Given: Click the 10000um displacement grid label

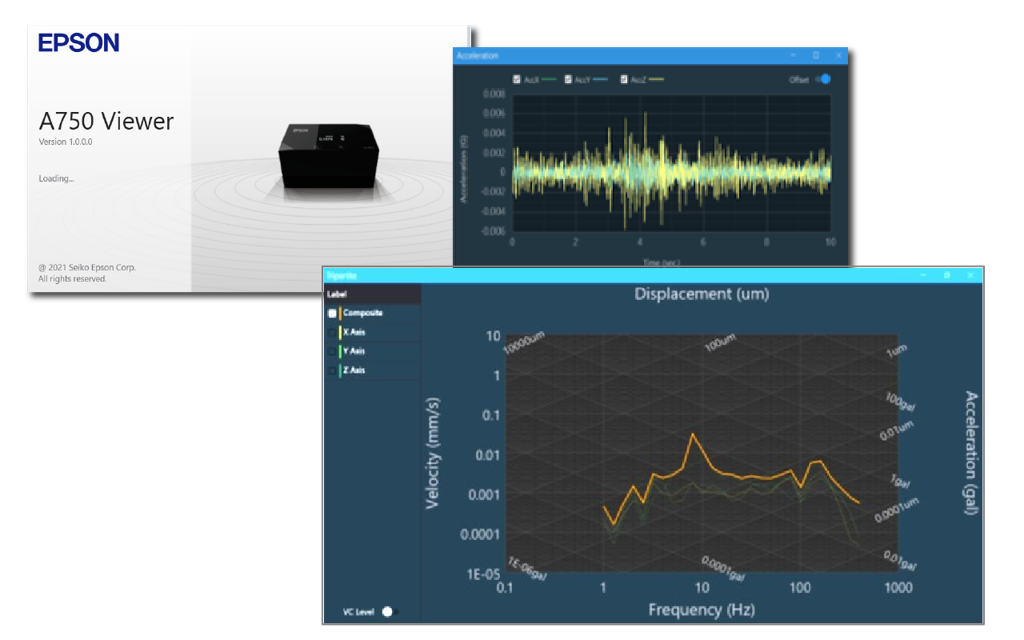Looking at the screenshot, I should (x=524, y=343).
